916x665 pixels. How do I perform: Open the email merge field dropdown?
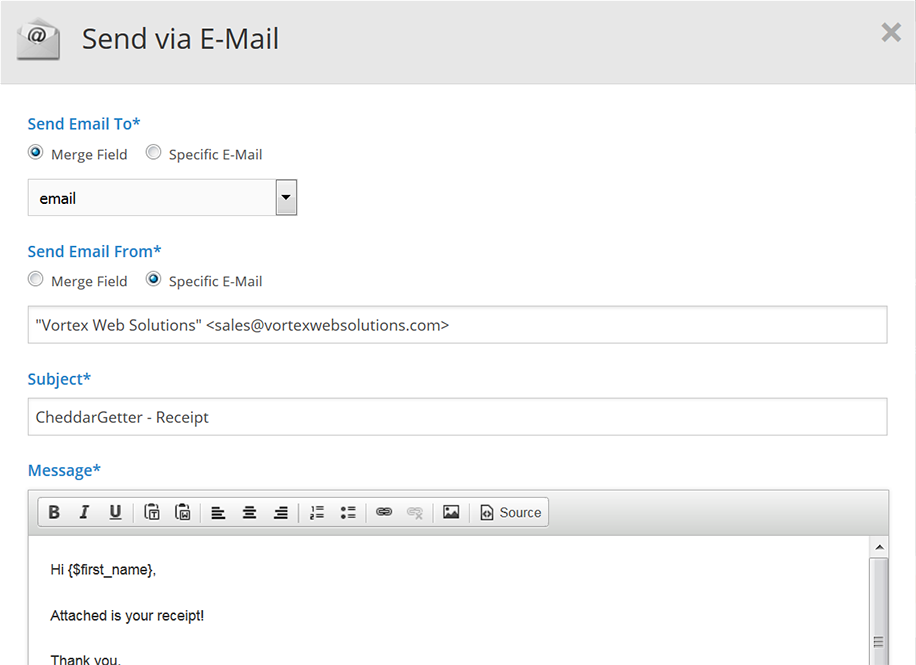[x=286, y=198]
